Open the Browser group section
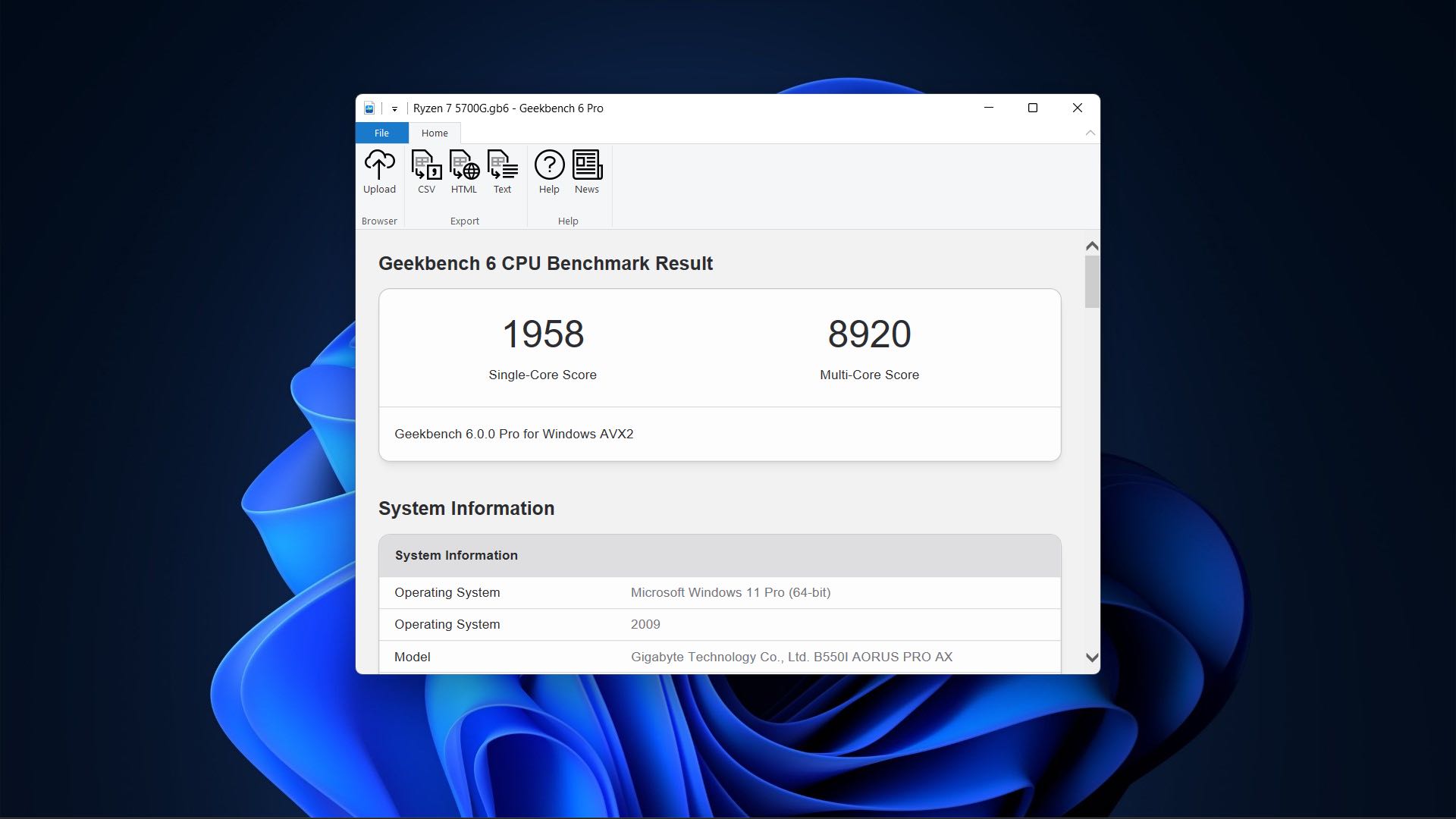1456x819 pixels. point(380,220)
